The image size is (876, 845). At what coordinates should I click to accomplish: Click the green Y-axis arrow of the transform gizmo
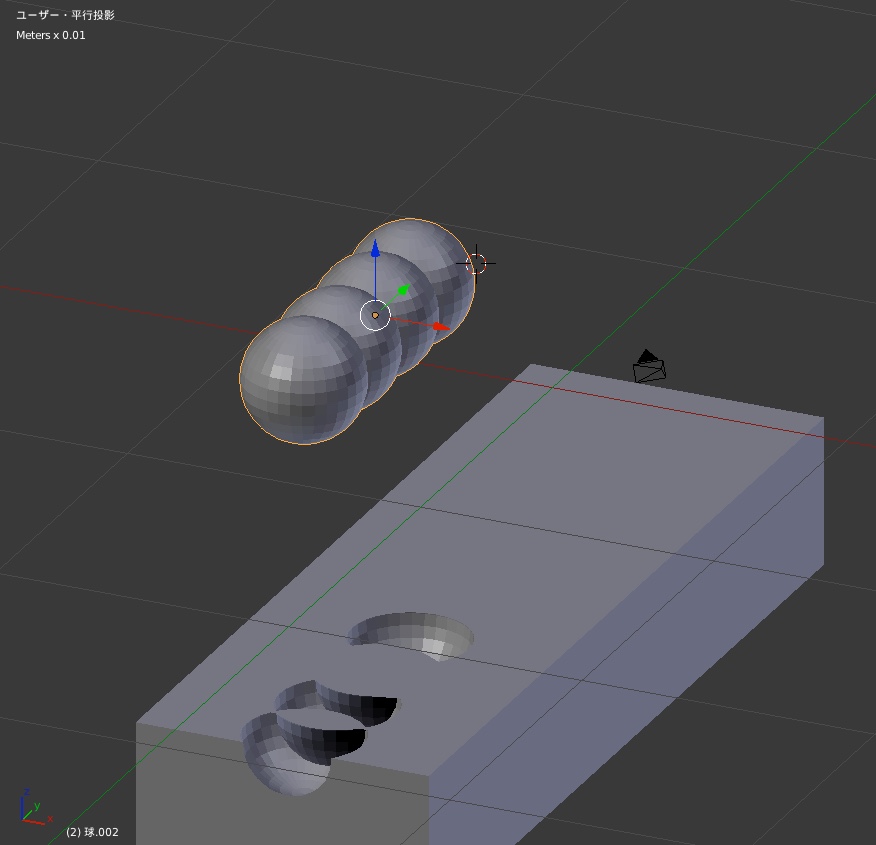pos(403,290)
